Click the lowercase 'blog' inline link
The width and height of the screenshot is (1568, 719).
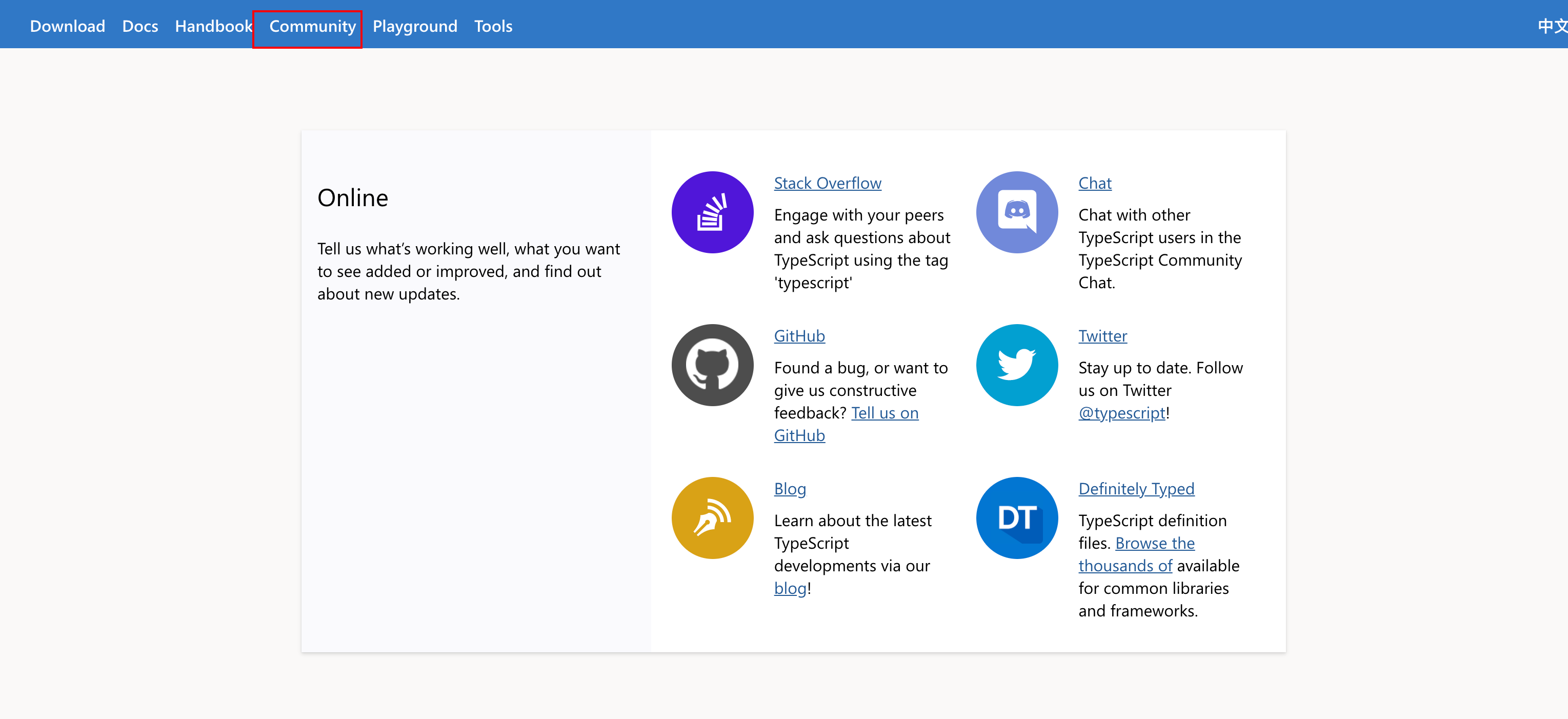[x=790, y=589]
